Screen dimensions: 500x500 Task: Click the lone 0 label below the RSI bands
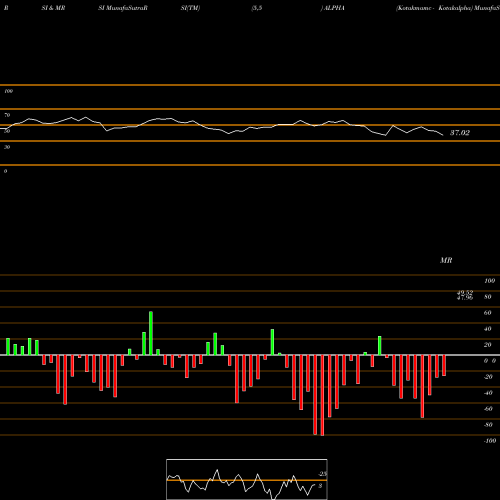coord(5,171)
